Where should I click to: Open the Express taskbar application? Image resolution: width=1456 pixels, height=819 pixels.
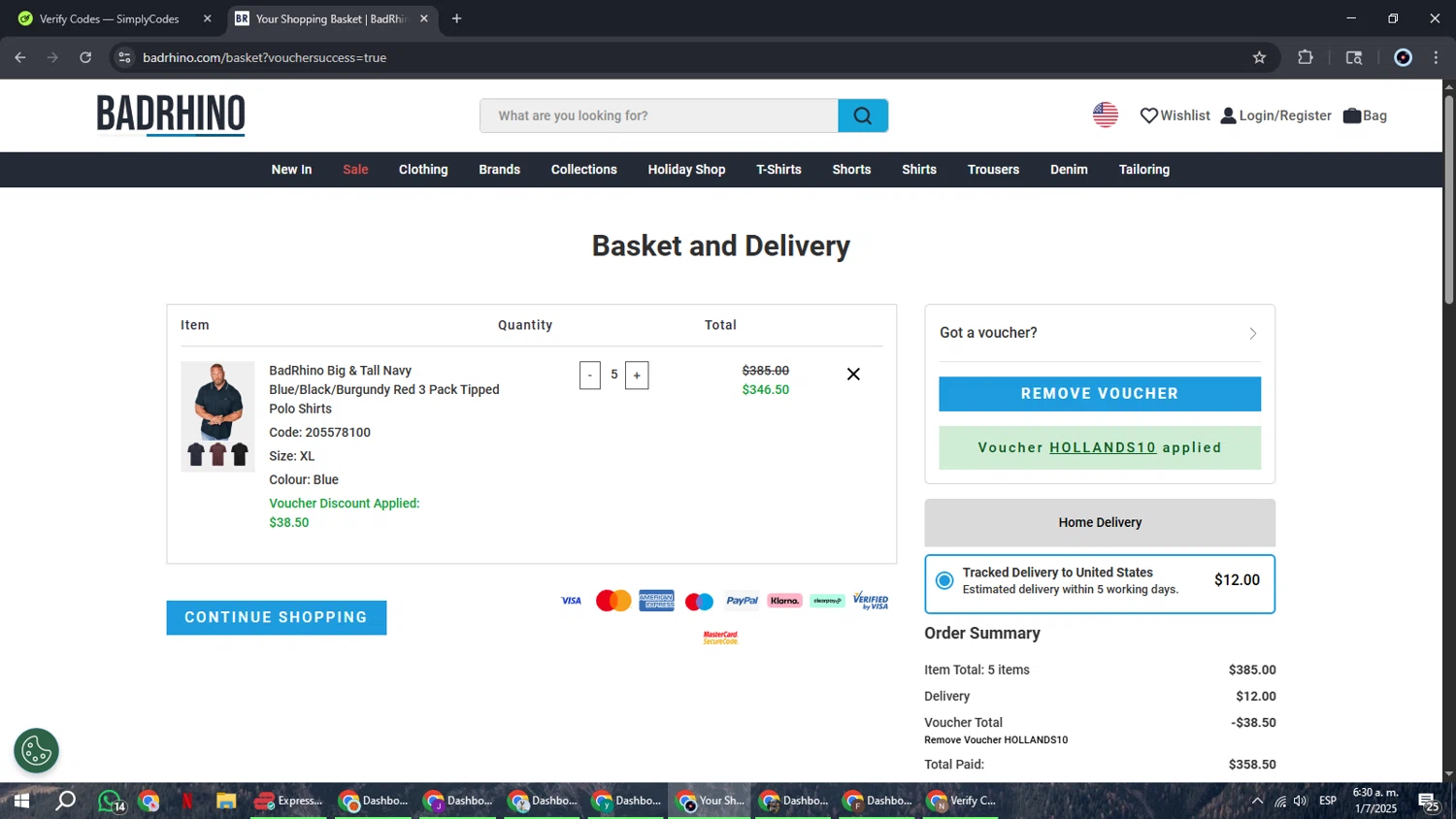pyautogui.click(x=288, y=801)
